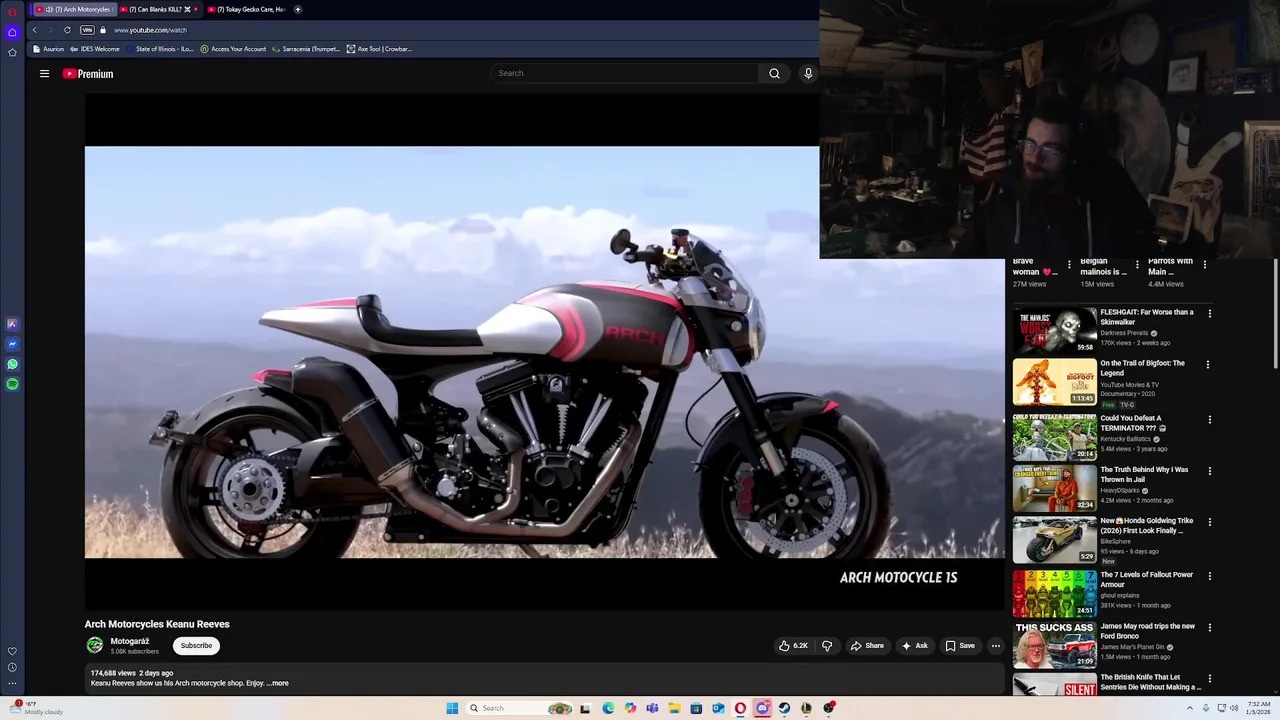The width and height of the screenshot is (1280, 720).
Task: Open options for Bigfoot Legend video
Action: tap(1207, 365)
